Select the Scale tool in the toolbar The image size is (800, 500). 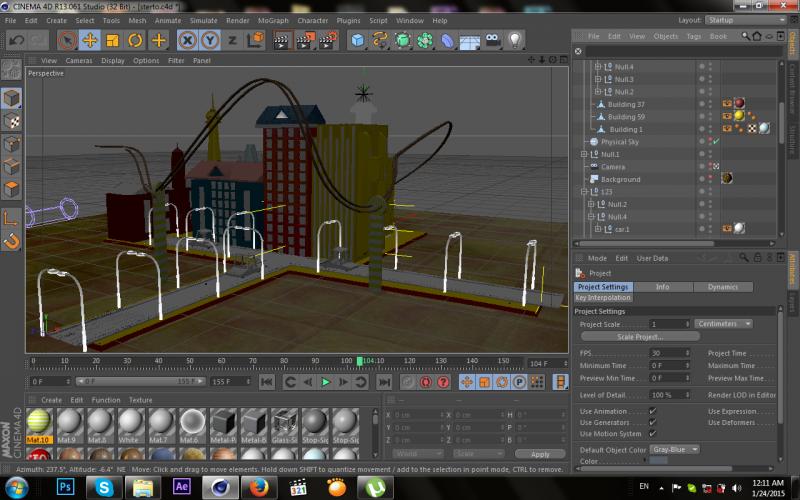112,41
